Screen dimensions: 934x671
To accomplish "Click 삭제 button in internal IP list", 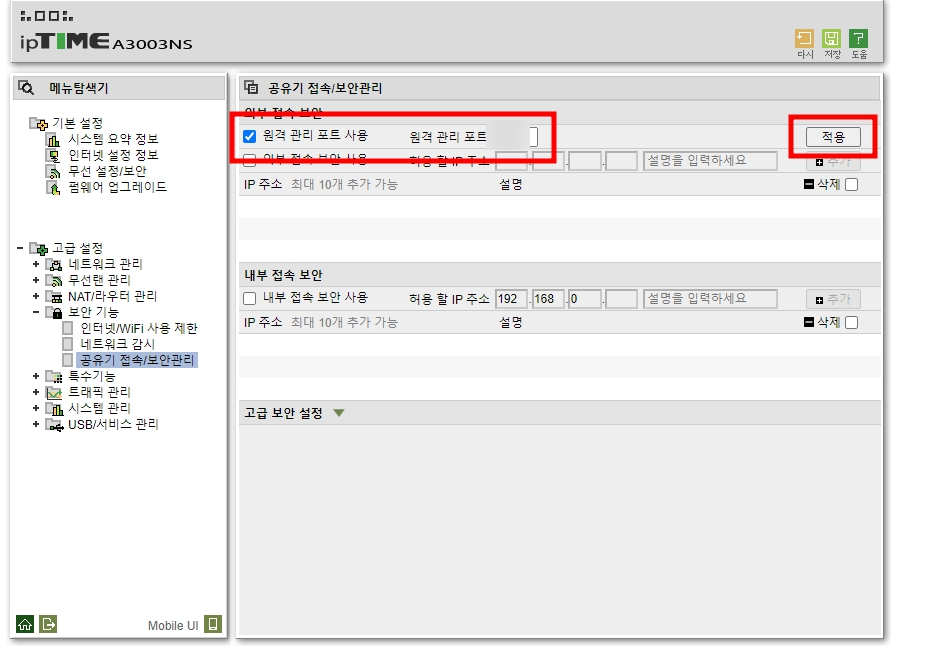I will pos(822,322).
